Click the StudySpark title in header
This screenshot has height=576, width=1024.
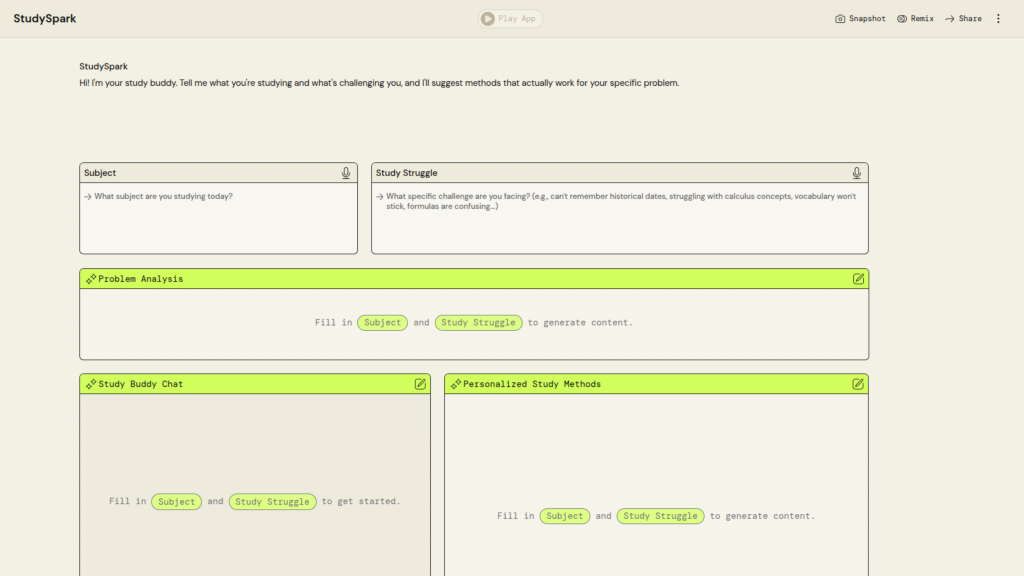point(45,19)
